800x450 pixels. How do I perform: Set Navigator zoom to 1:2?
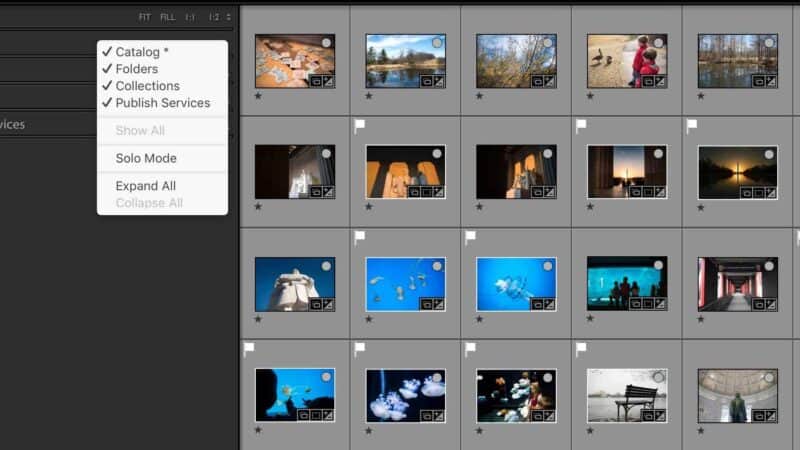[x=214, y=17]
